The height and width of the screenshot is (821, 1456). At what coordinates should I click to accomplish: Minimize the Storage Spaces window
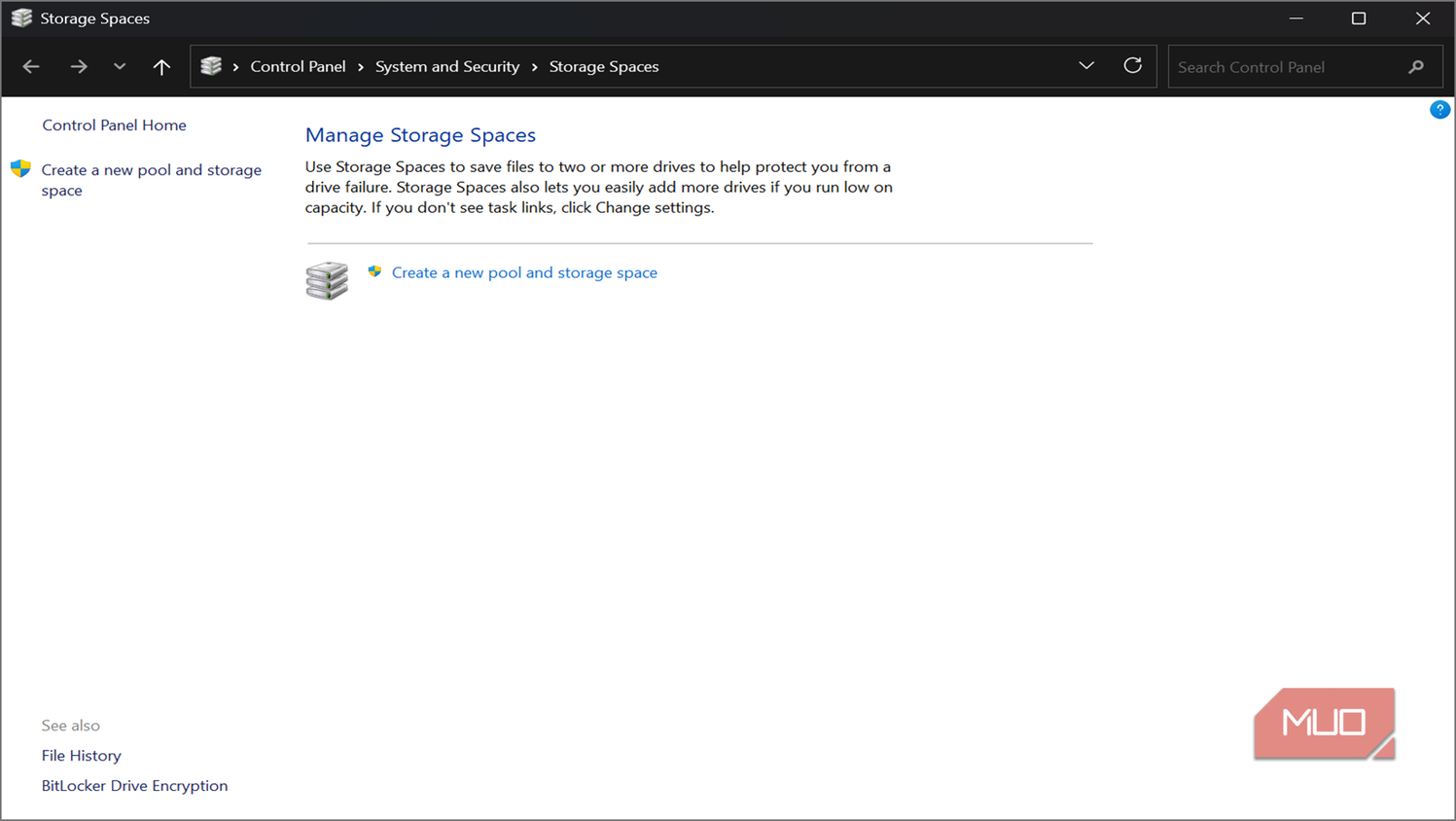1296,18
